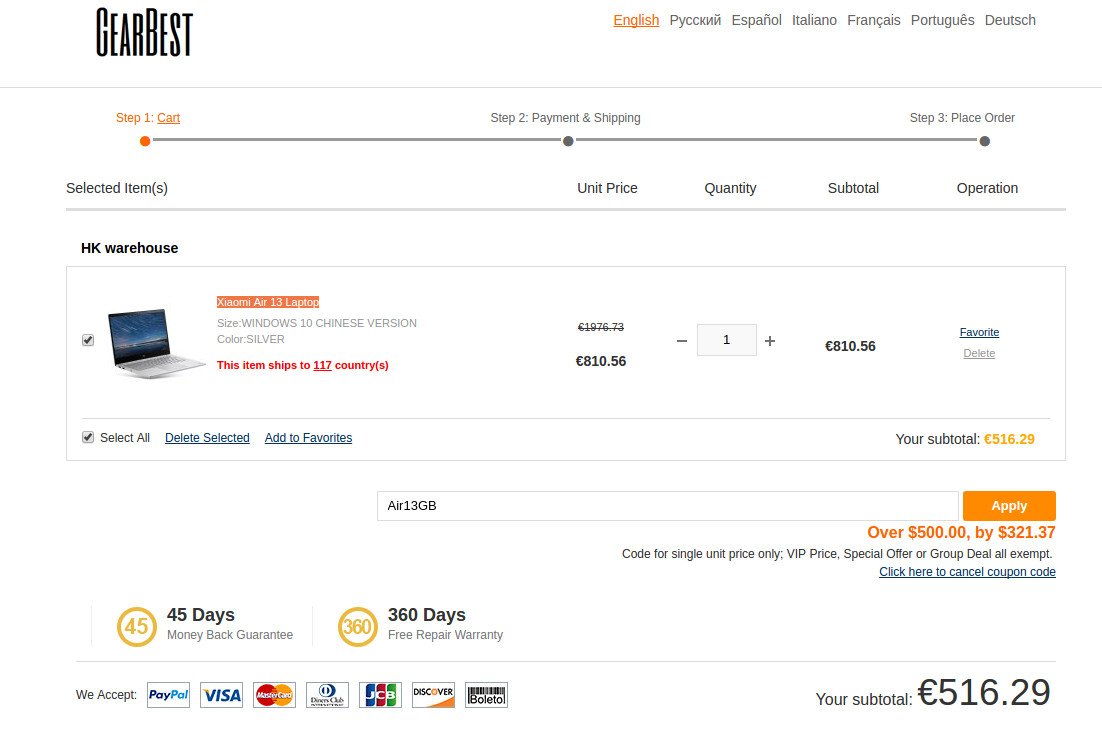Switch language to English

(636, 20)
